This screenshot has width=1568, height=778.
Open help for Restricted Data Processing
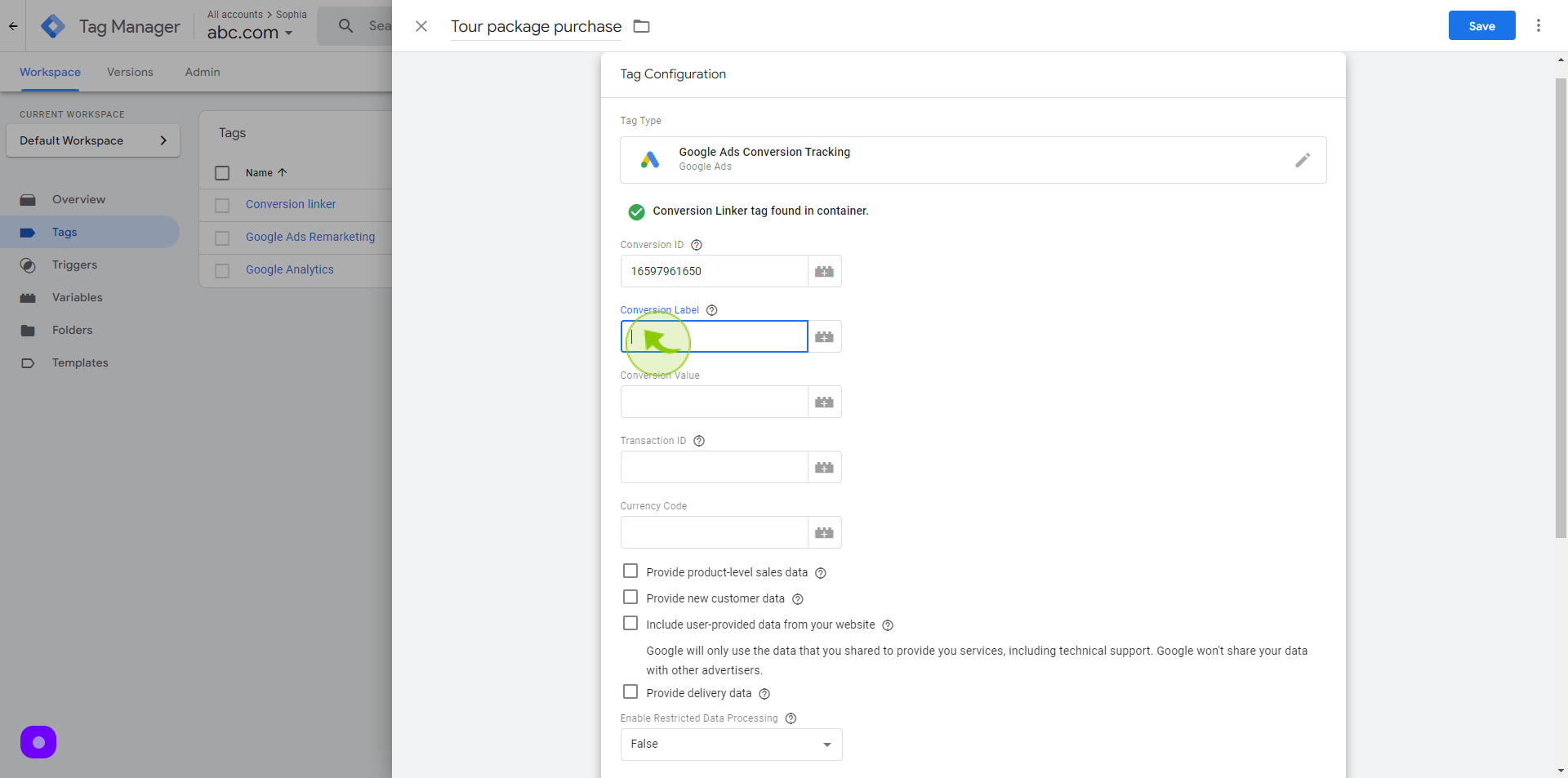pyautogui.click(x=791, y=718)
